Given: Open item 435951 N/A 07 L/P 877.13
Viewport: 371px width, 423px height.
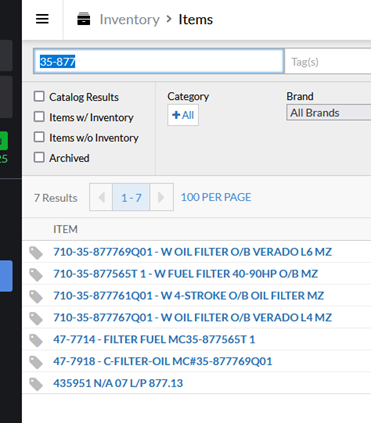Looking at the screenshot, I should 118,383.
